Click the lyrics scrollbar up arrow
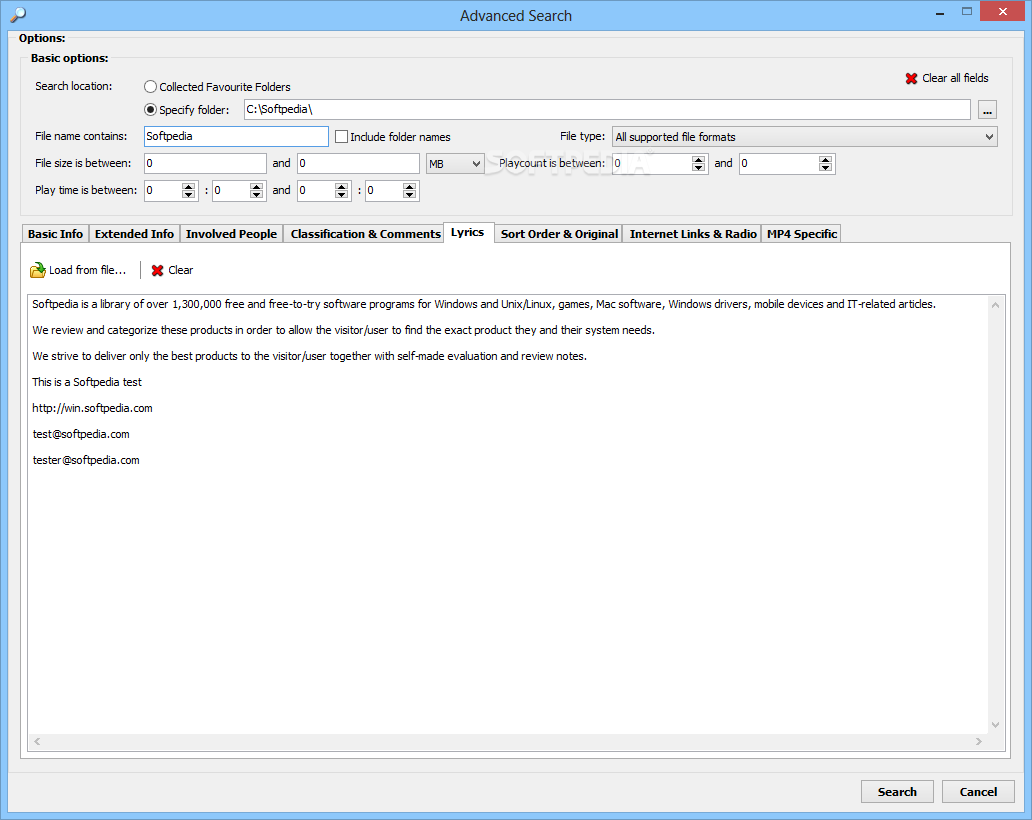The width and height of the screenshot is (1032, 820). pos(995,305)
